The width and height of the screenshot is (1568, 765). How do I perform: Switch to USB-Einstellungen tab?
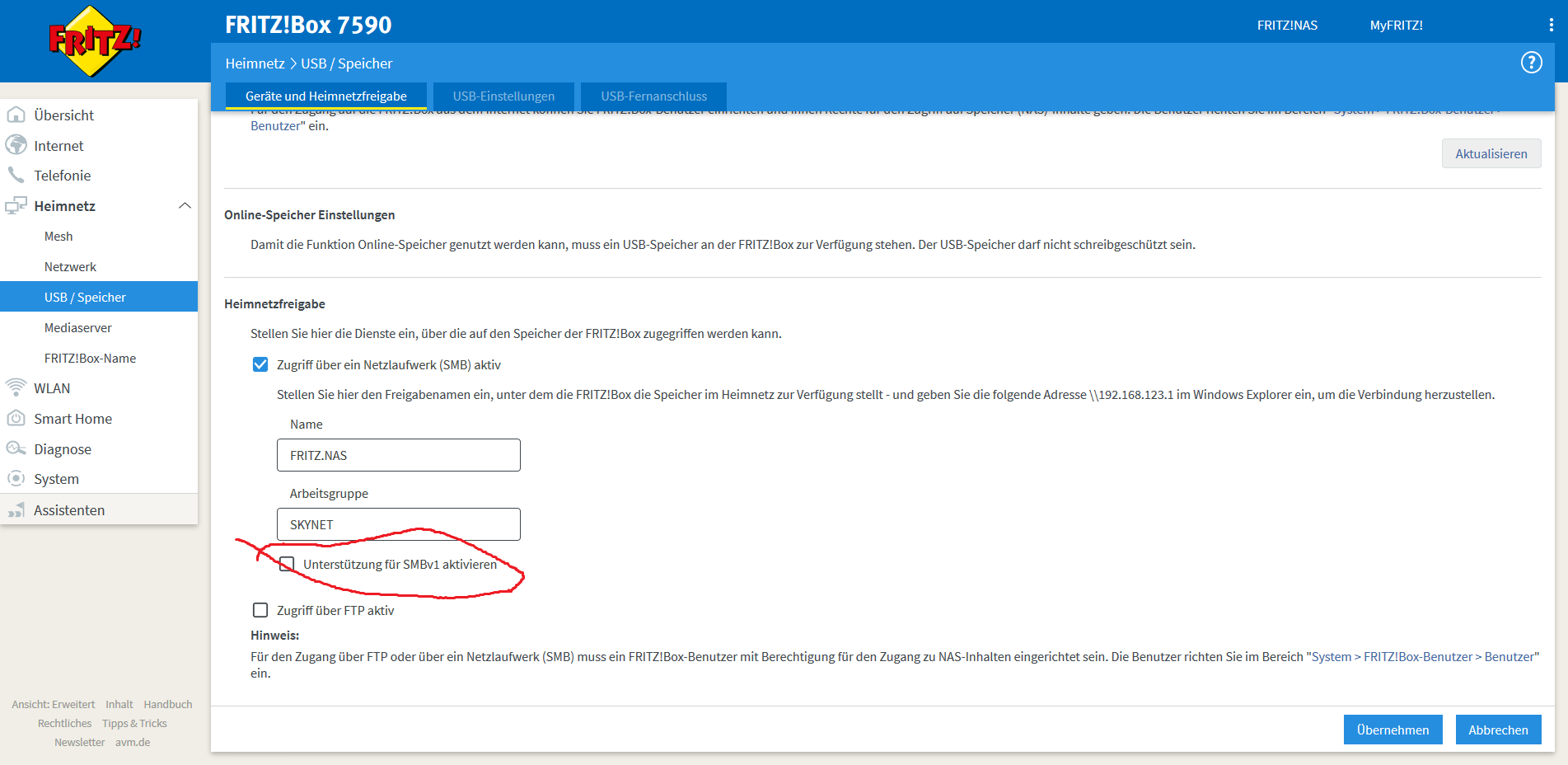pos(503,96)
